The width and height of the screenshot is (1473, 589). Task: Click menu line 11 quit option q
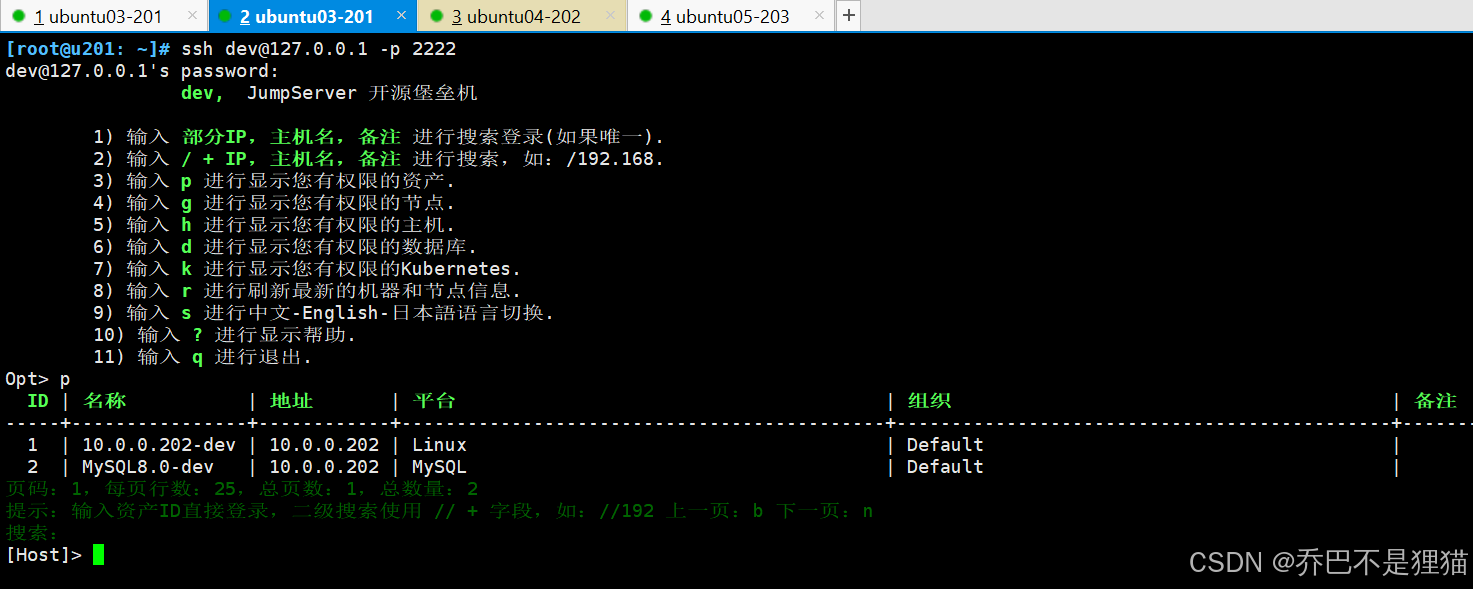[x=203, y=357]
